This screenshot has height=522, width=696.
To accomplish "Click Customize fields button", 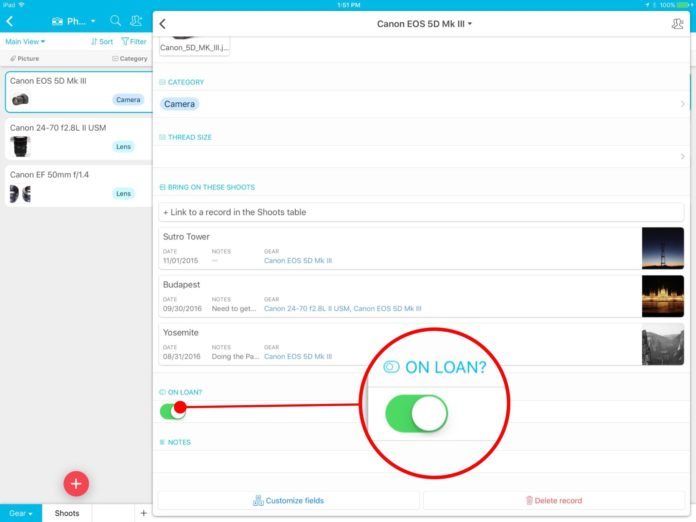I will pyautogui.click(x=289, y=500).
